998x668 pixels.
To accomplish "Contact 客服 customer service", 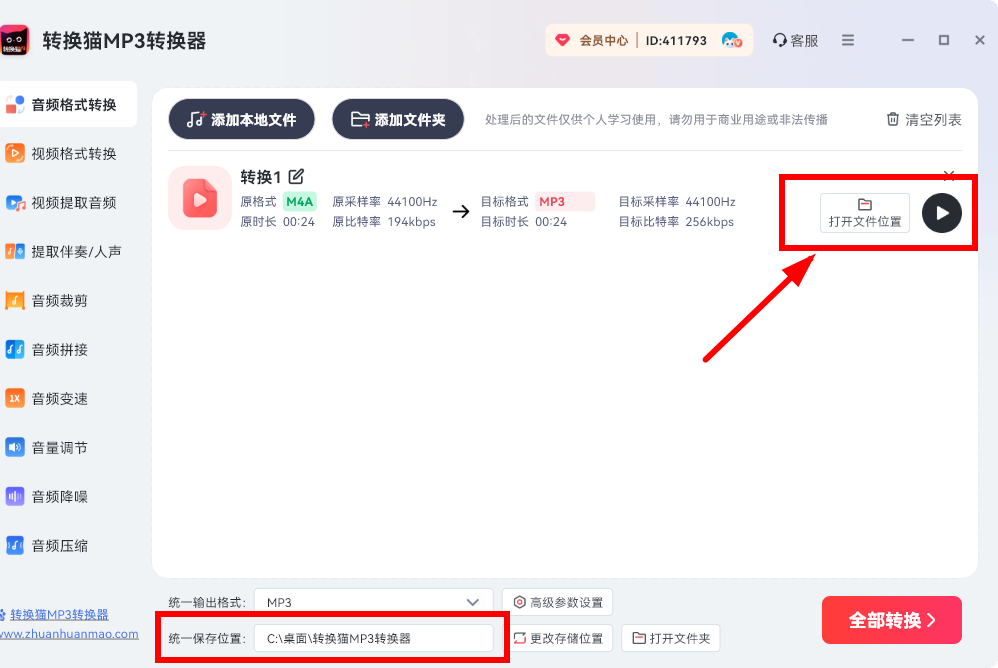I will click(796, 41).
